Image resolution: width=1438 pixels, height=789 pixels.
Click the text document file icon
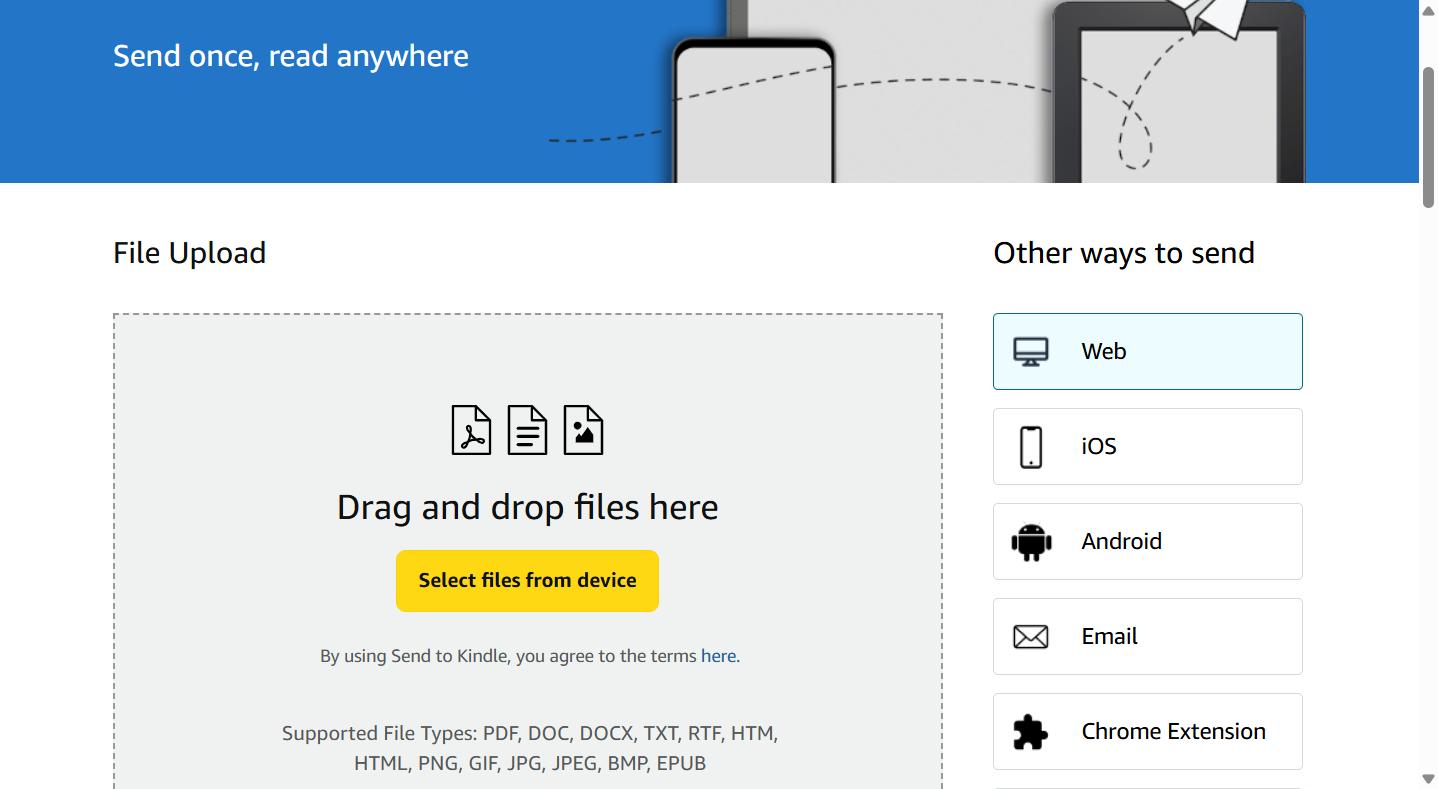(527, 430)
